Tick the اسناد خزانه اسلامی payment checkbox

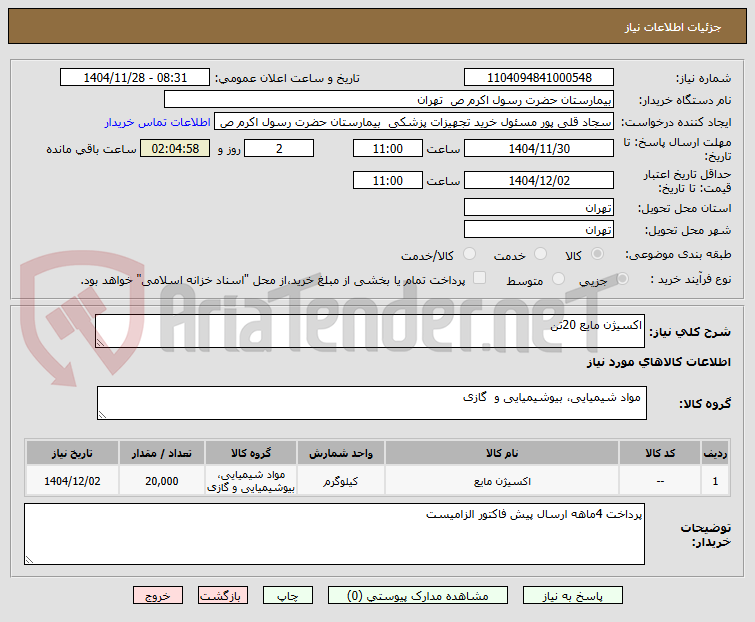pyautogui.click(x=480, y=278)
